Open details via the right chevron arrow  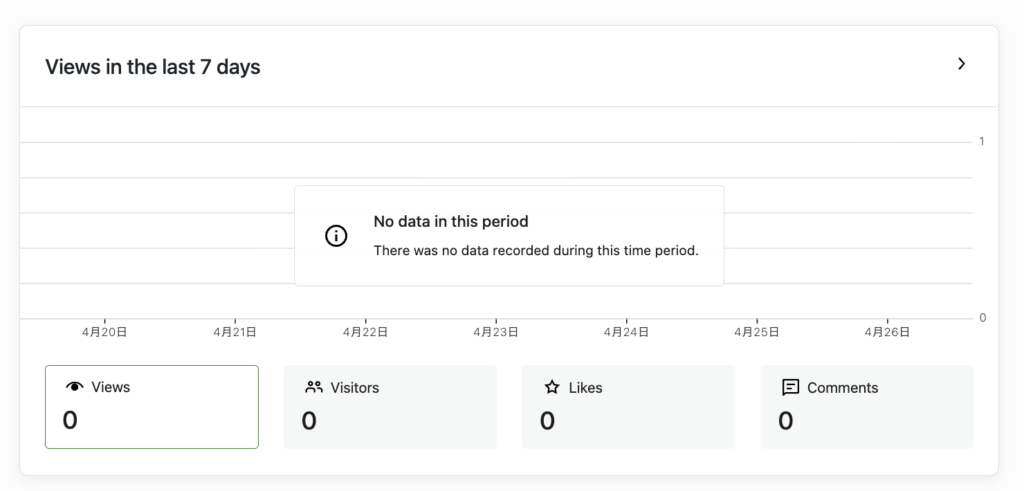pos(961,64)
